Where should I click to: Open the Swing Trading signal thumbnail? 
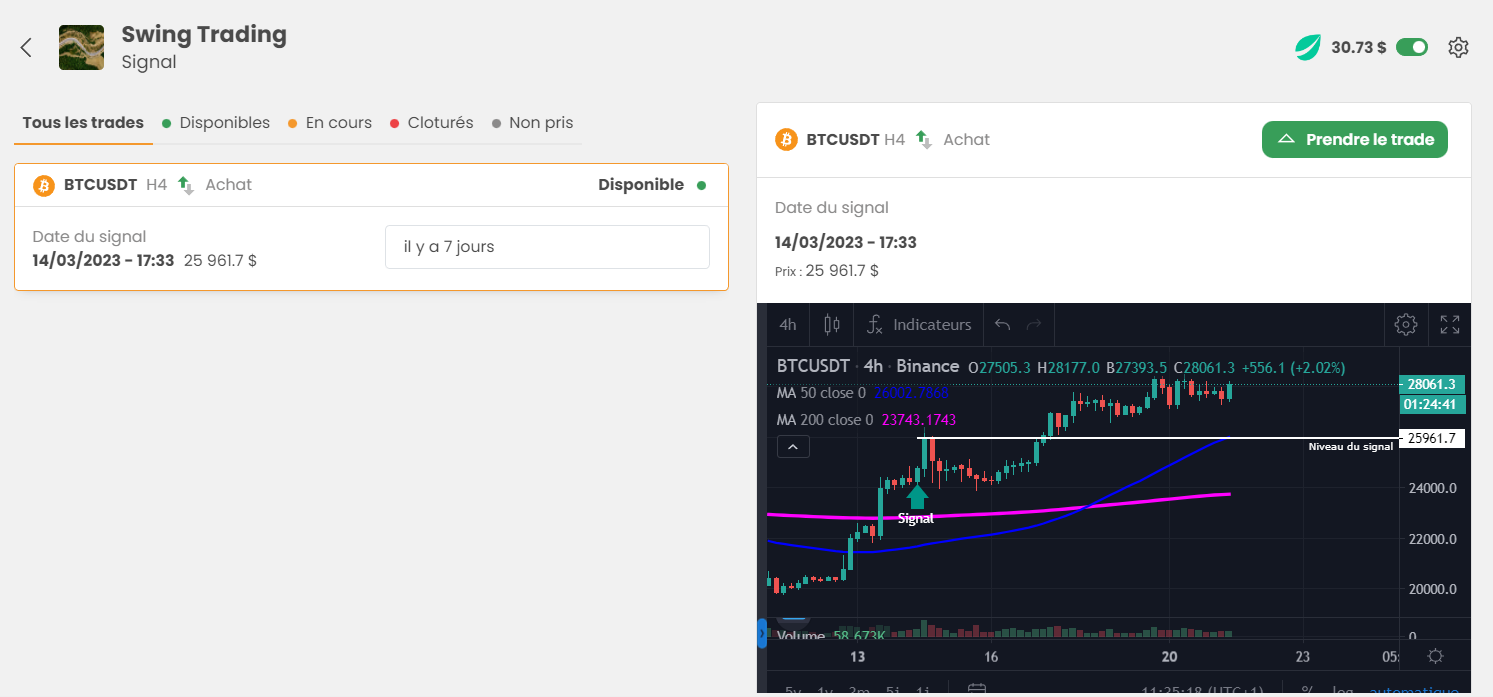pos(82,47)
